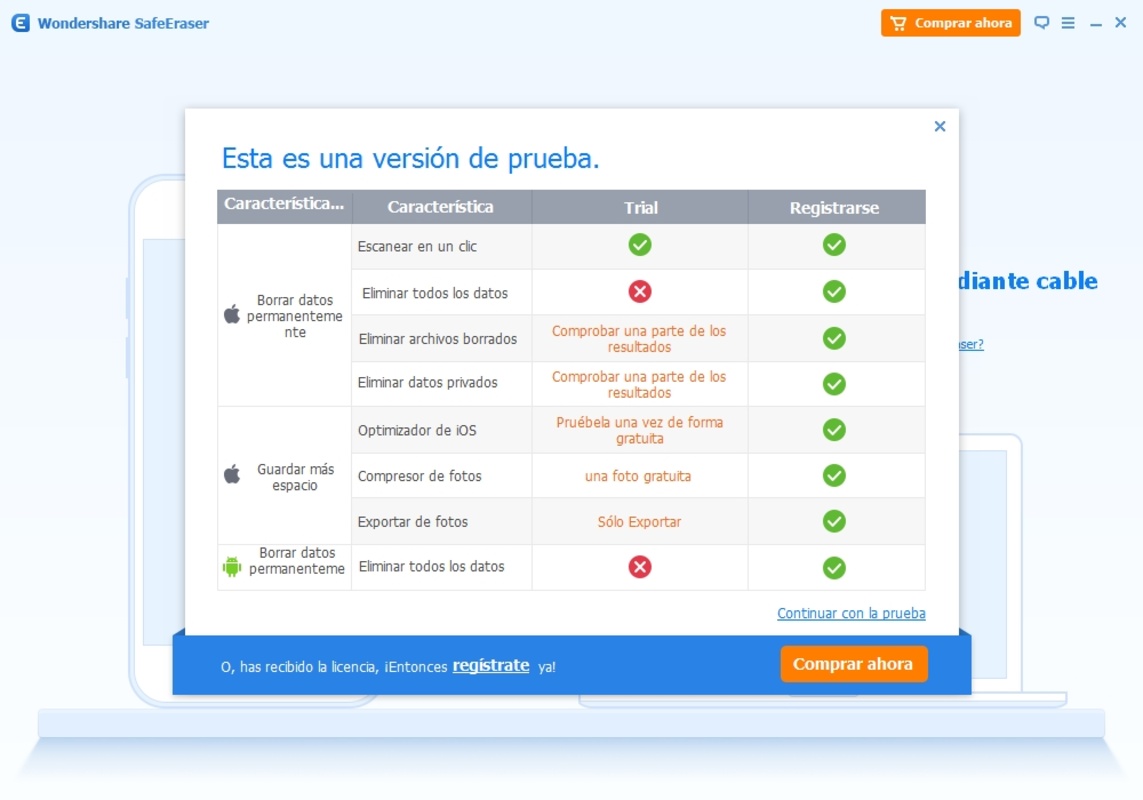Screen dimensions: 1143x800
Task: Click the Guardar más espacio label
Action: pyautogui.click(x=295, y=477)
